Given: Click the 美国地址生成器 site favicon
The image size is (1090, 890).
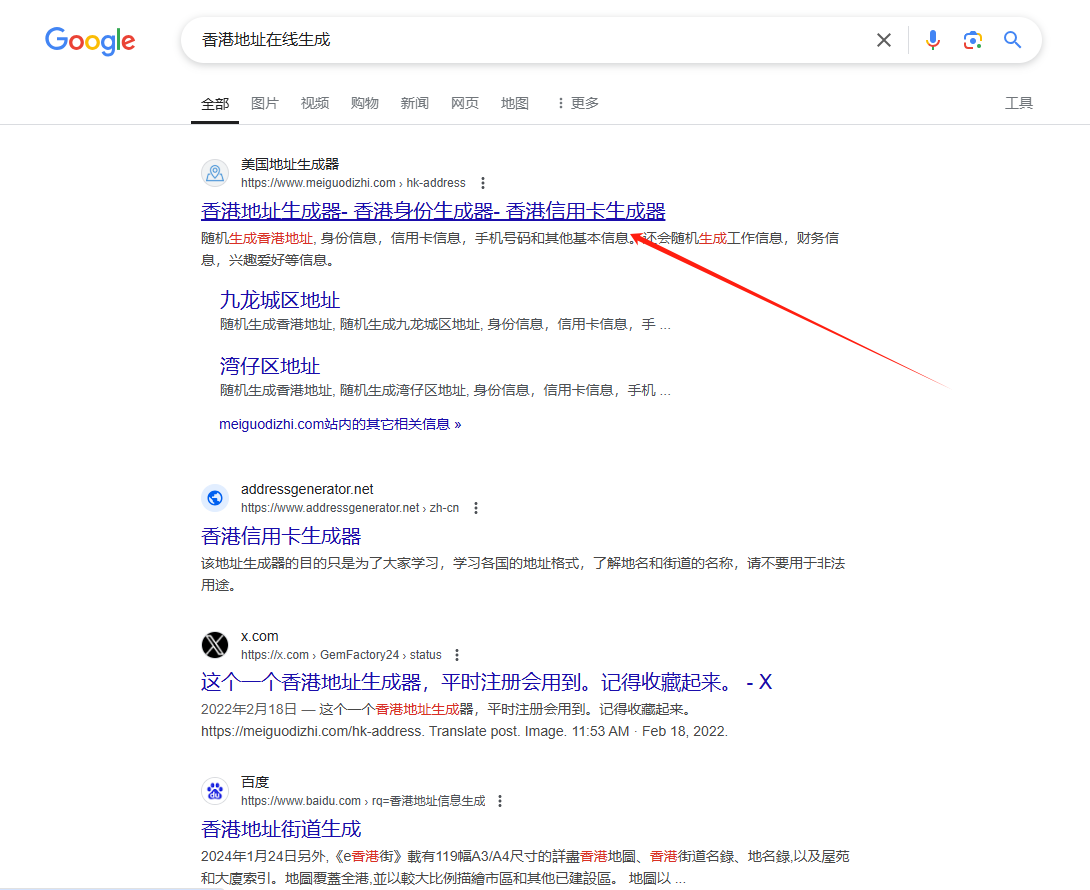Looking at the screenshot, I should (215, 173).
